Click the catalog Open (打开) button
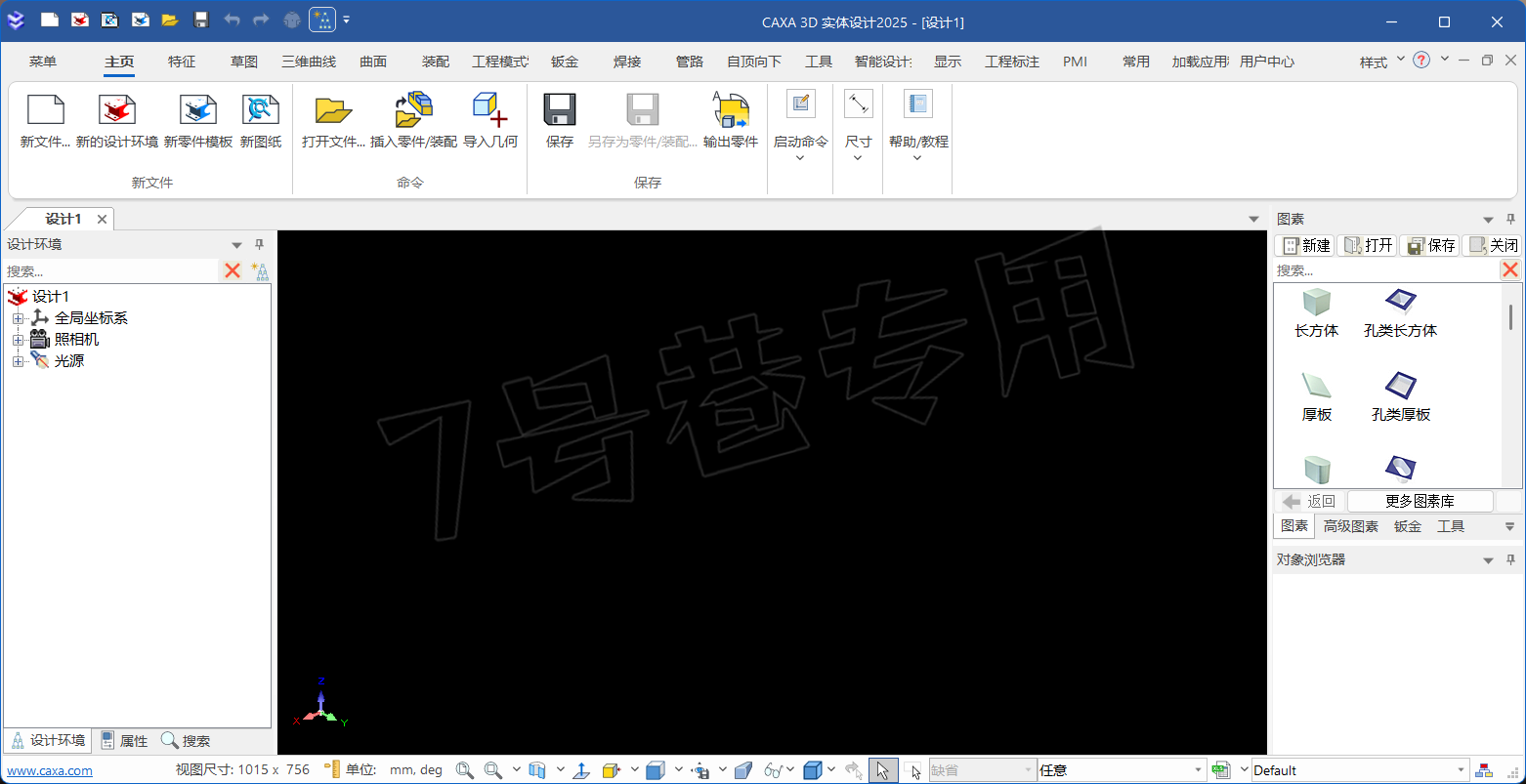This screenshot has height=784, width=1526. click(x=1367, y=245)
